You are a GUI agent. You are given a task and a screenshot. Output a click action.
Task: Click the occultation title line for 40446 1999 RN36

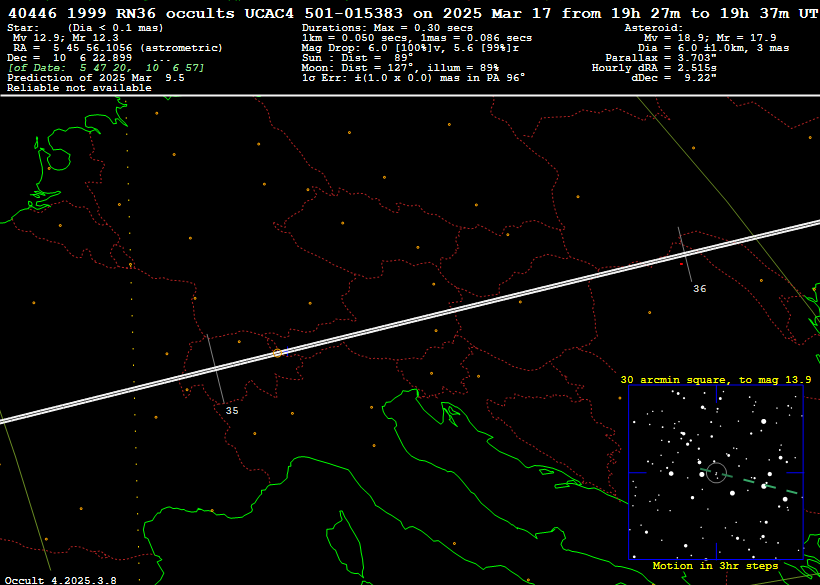(413, 13)
